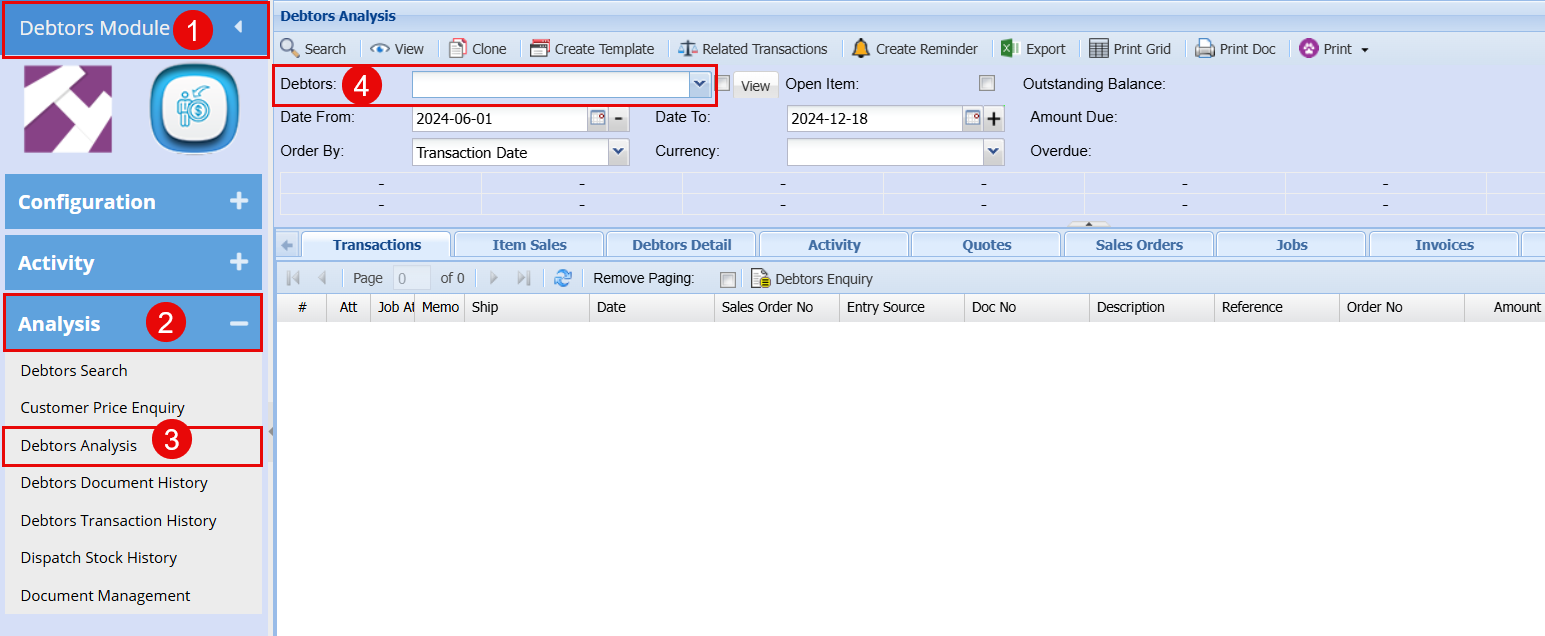
Task: Check the box beside Debtors dropdown
Action: click(x=723, y=84)
